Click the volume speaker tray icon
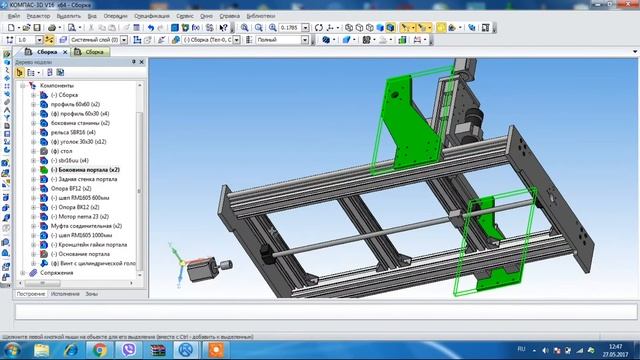The image size is (640, 360). click(545, 350)
